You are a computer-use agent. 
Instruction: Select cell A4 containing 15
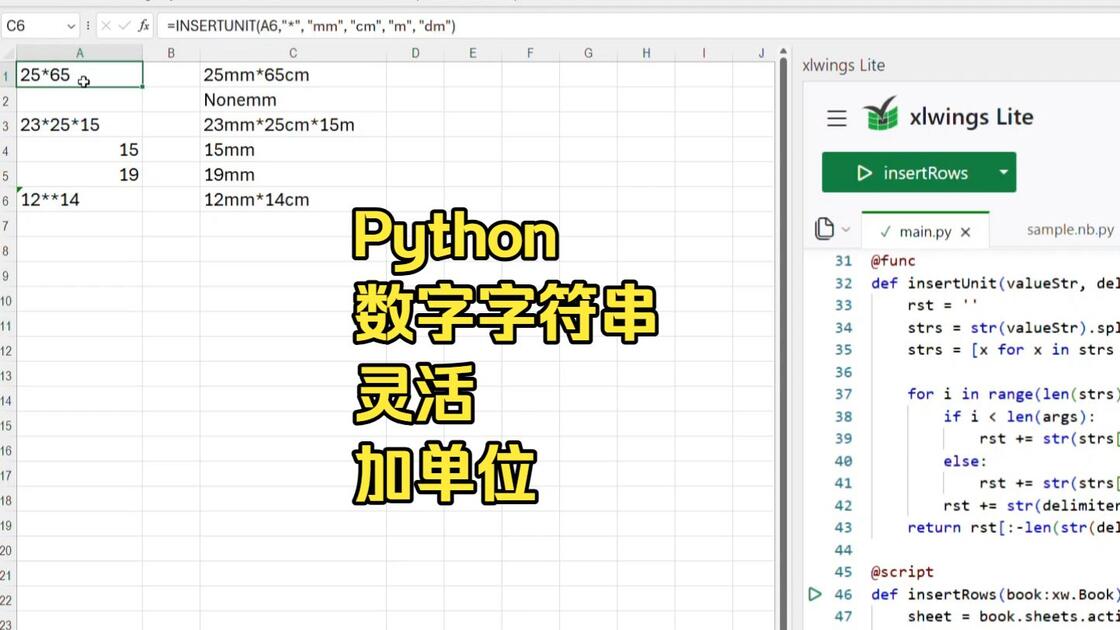tap(79, 150)
